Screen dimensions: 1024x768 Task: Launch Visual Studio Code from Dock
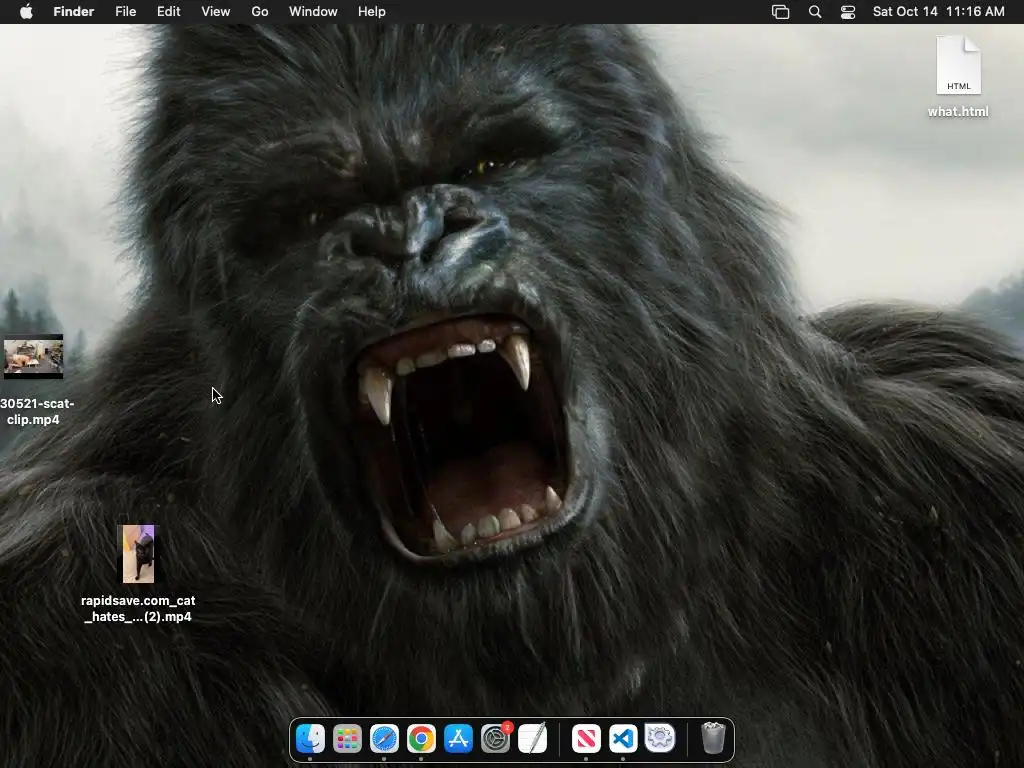pos(623,739)
